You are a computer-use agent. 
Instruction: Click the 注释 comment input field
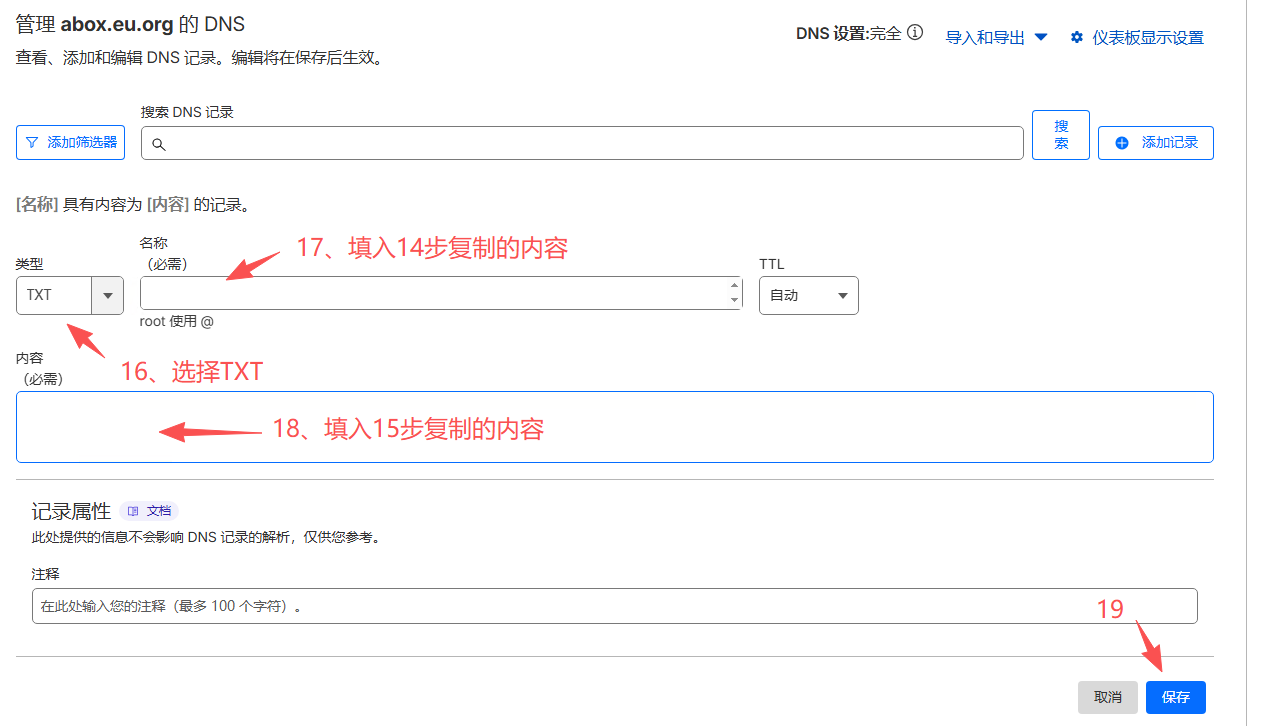(614, 606)
